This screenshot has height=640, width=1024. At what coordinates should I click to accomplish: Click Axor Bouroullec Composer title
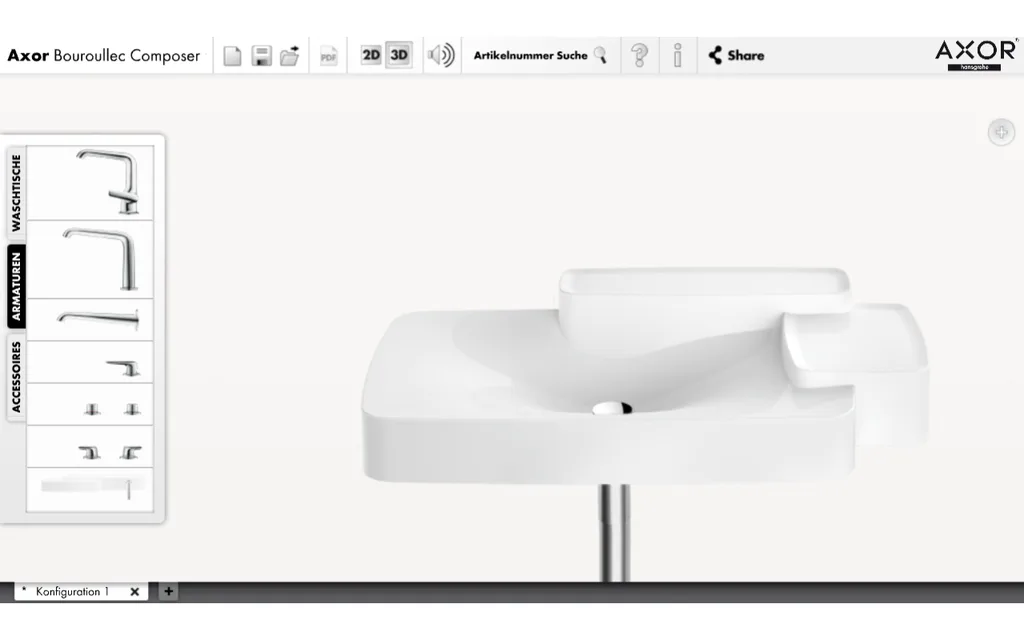pos(104,56)
